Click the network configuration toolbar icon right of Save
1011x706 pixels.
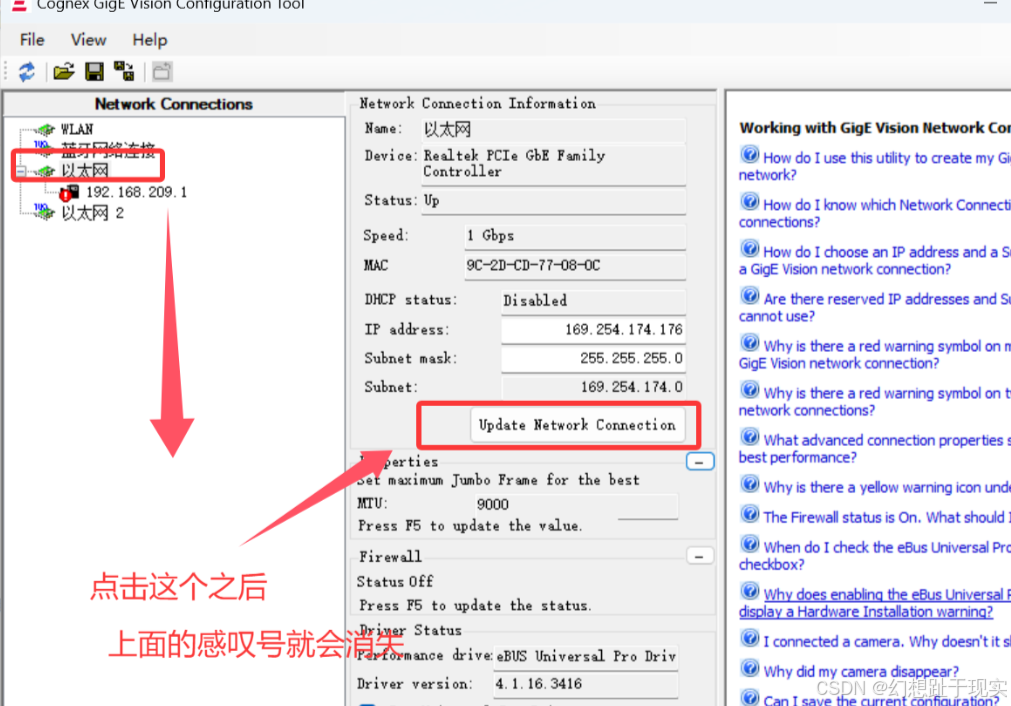[x=124, y=72]
